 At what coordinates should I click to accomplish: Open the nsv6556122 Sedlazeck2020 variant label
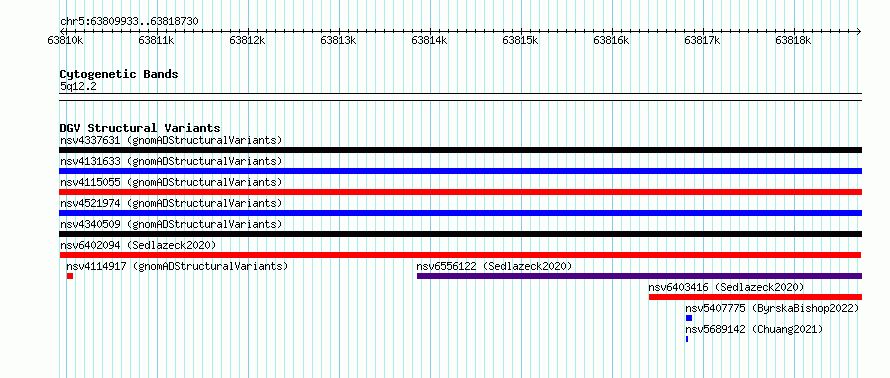(x=494, y=266)
